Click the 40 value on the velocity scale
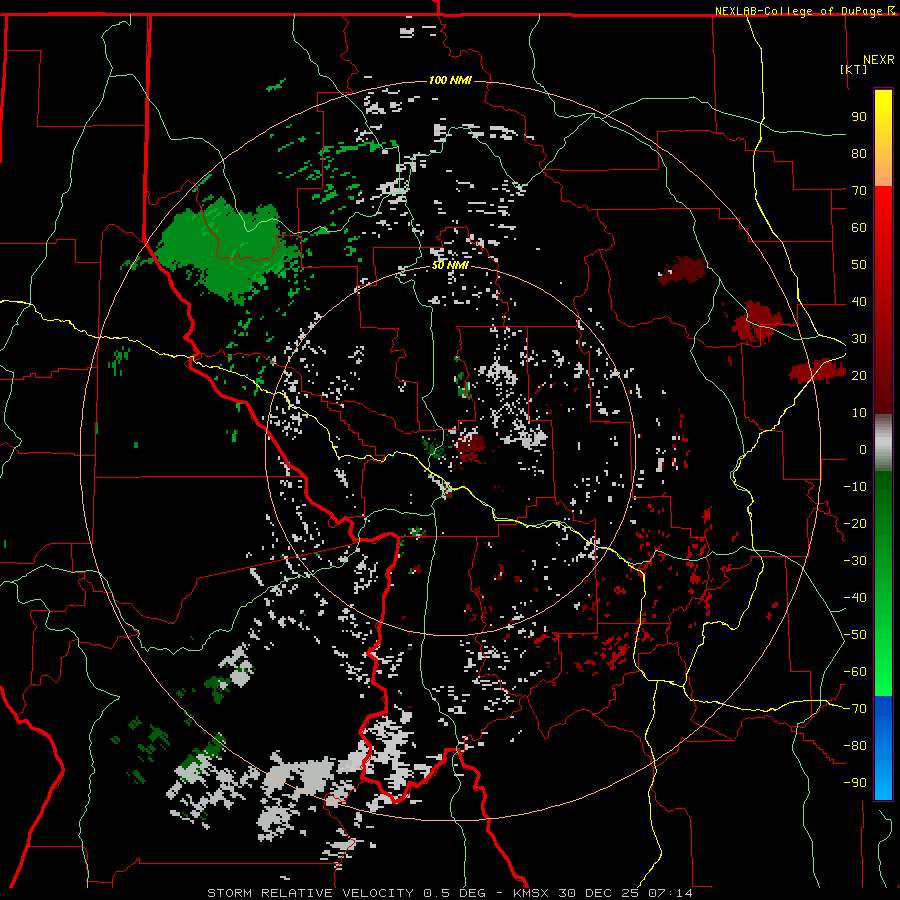Image resolution: width=900 pixels, height=900 pixels. coord(859,301)
